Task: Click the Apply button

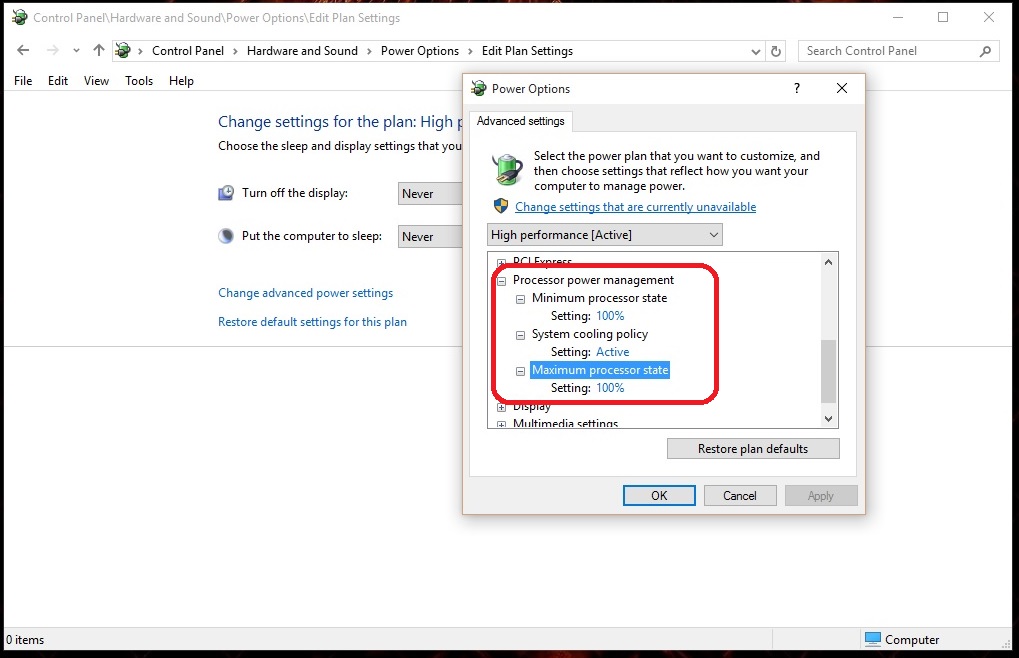Action: tap(821, 496)
